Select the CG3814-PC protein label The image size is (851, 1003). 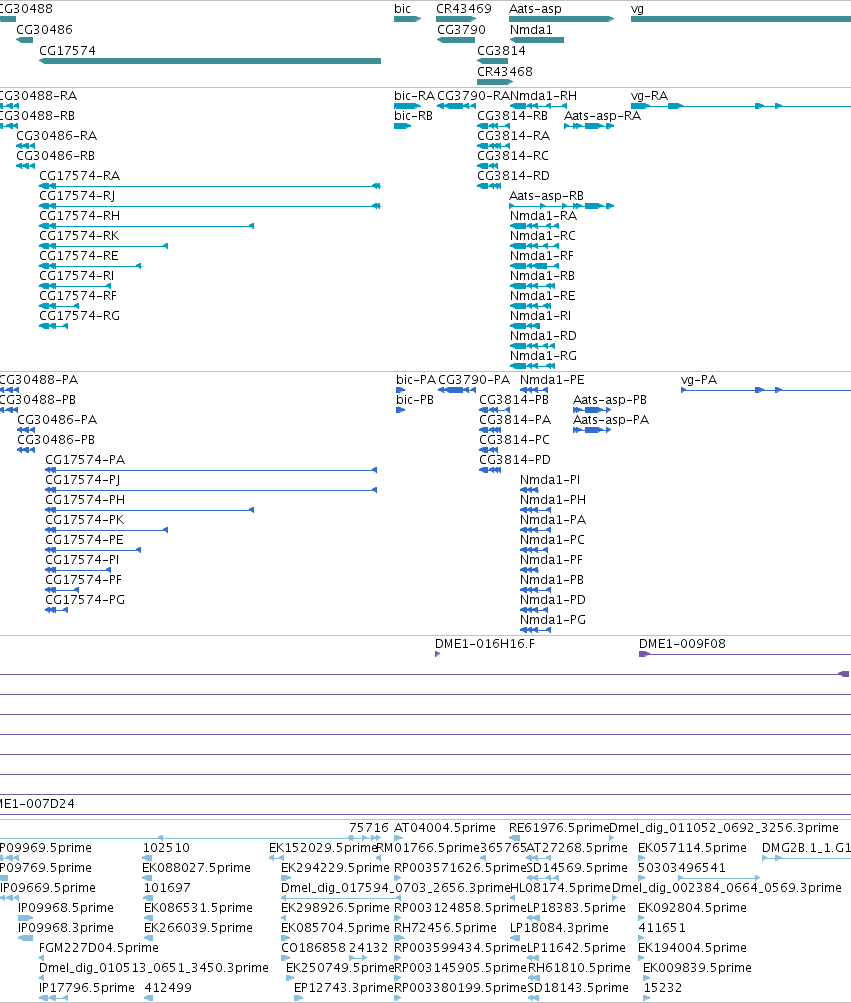tap(514, 440)
